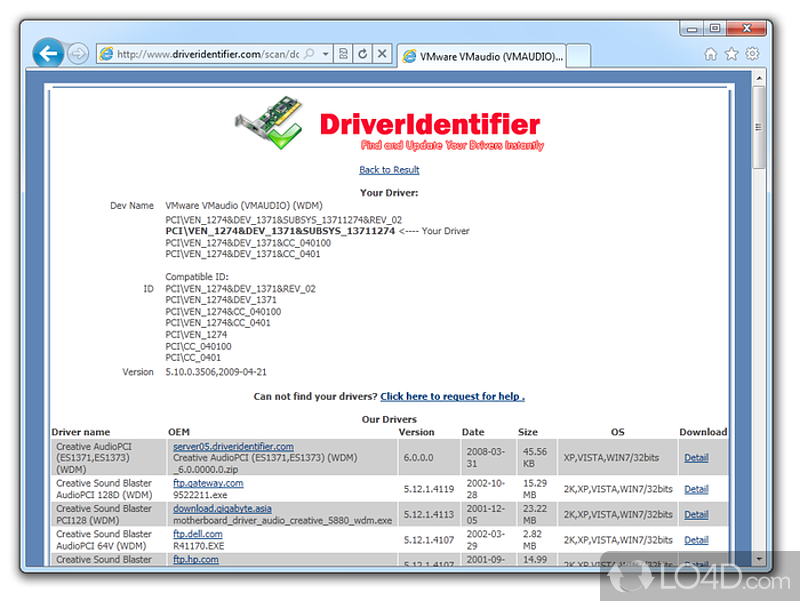Screen dimensions: 800x601
Task: Click the browser Back arrow button
Action: (x=48, y=53)
